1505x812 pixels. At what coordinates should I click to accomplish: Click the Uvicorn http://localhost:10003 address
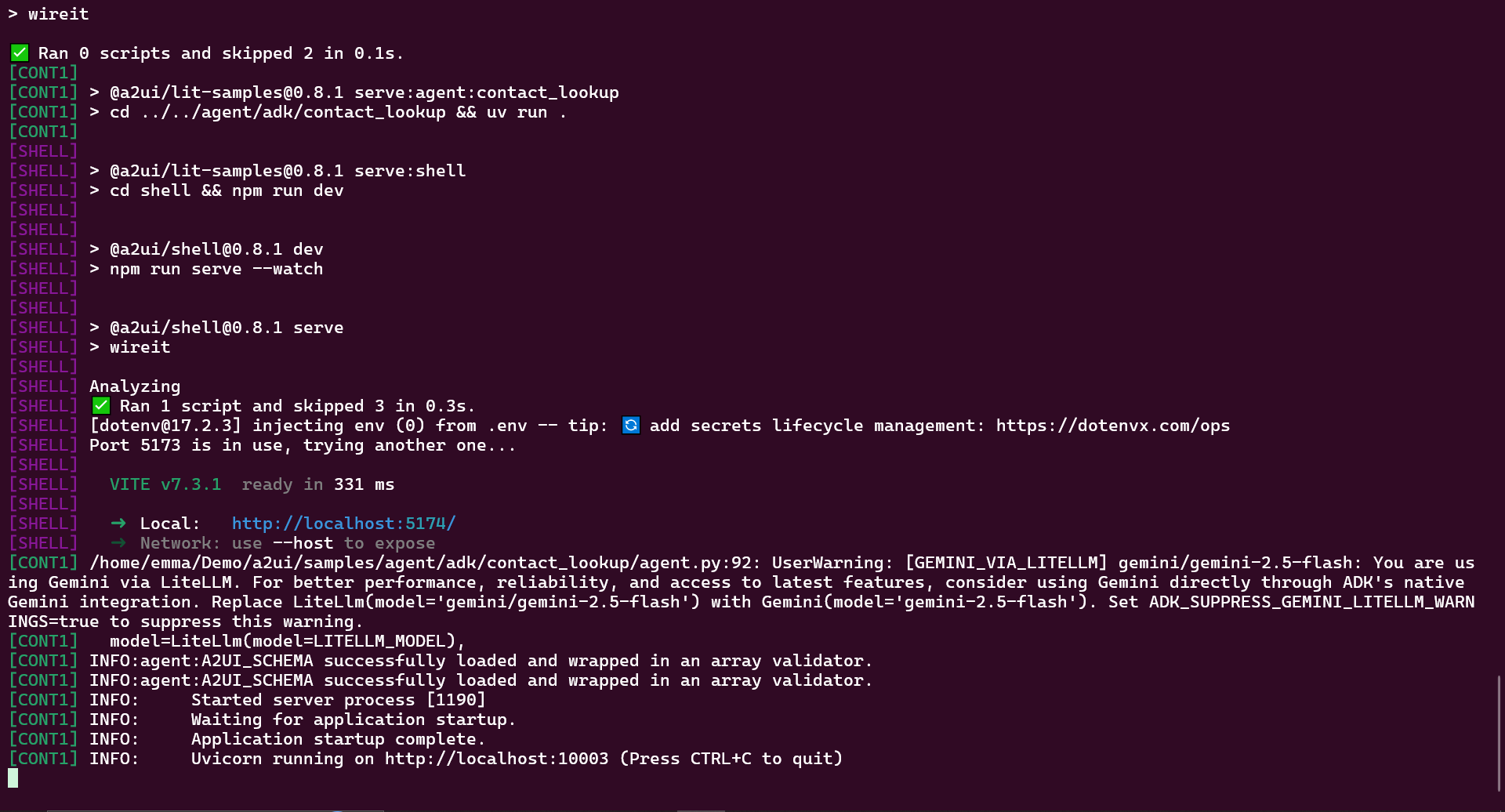click(496, 759)
